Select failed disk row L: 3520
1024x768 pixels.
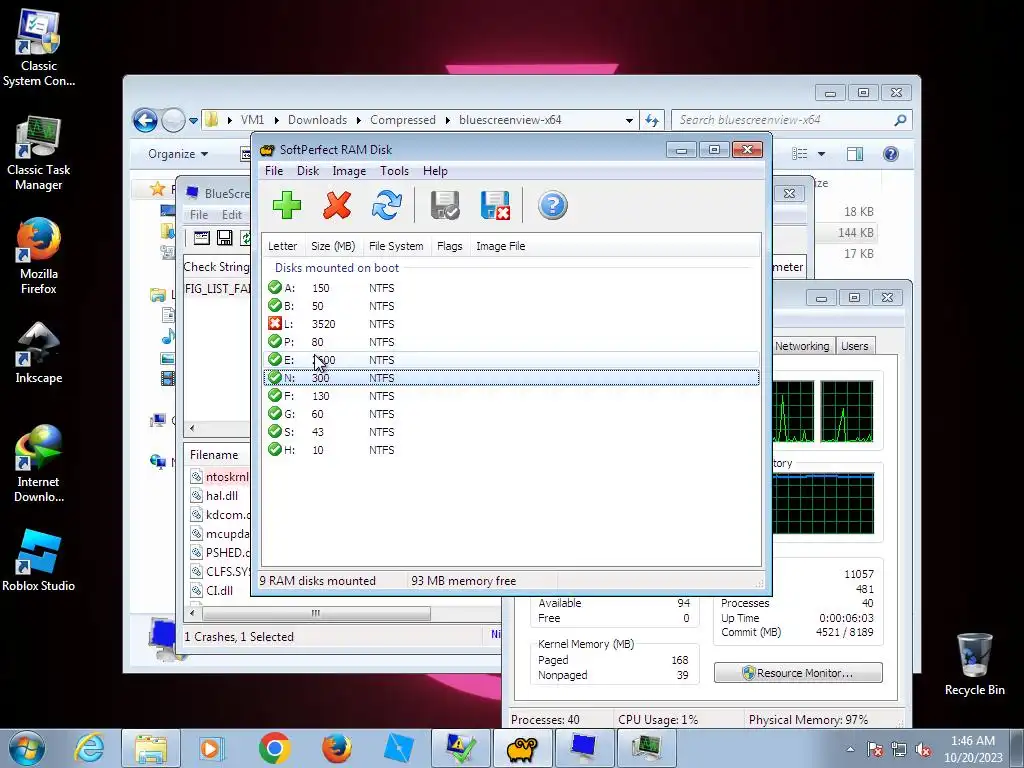pyautogui.click(x=511, y=324)
